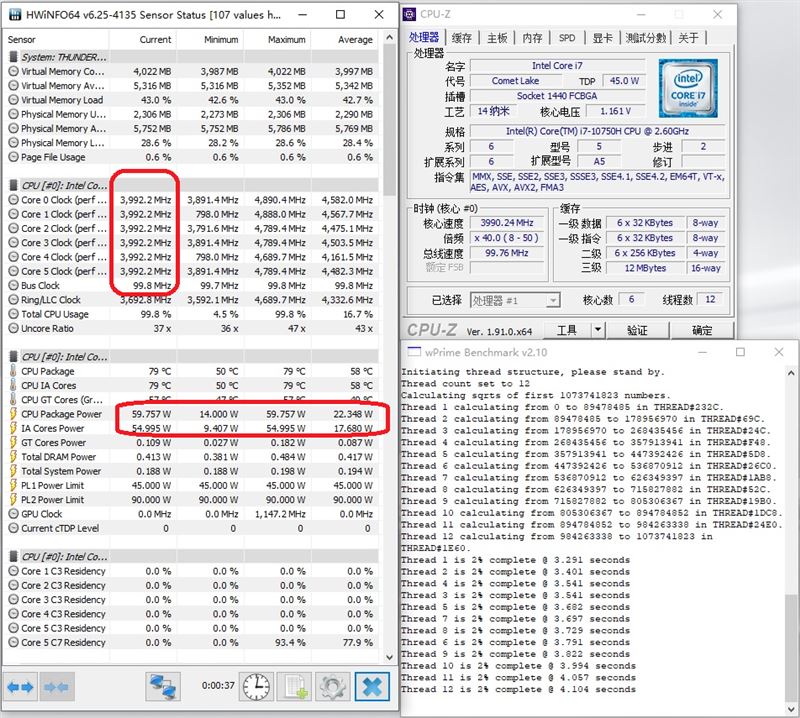This screenshot has height=718, width=800.
Task: Click the HWiNFO scrollbar up arrow
Action: [389, 37]
